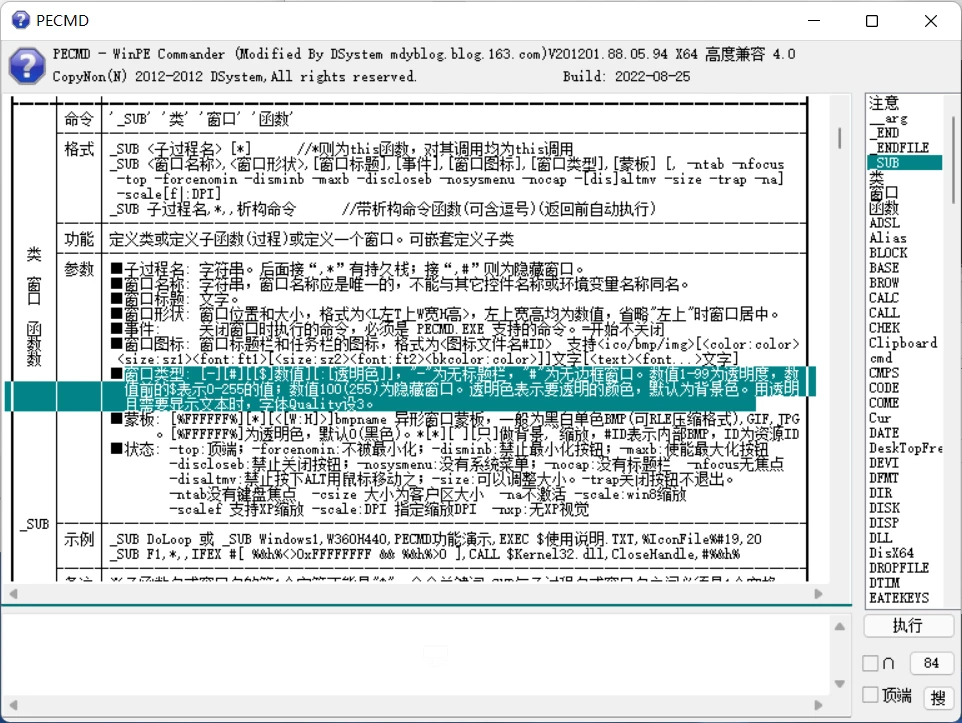The width and height of the screenshot is (962, 723).
Task: Select DFMT in the command list
Action: click(x=884, y=479)
